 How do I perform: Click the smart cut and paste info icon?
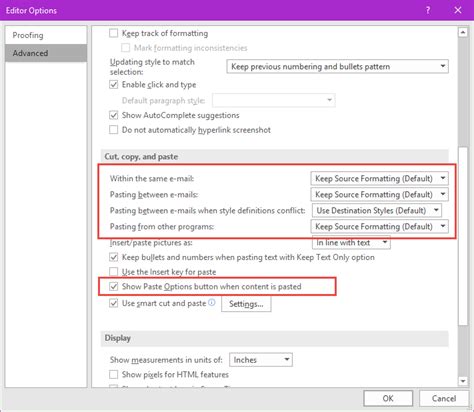pos(212,302)
